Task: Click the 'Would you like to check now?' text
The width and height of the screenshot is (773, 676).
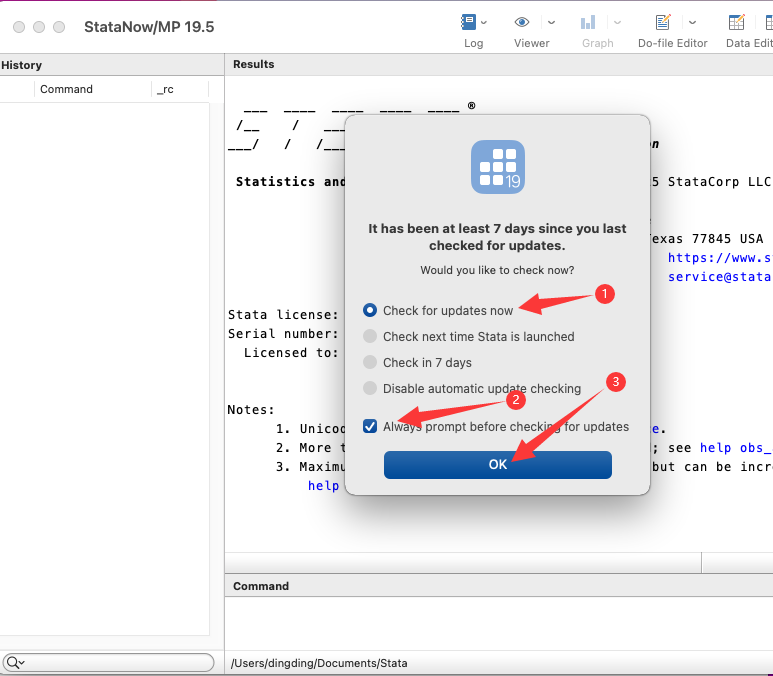Action: [497, 270]
